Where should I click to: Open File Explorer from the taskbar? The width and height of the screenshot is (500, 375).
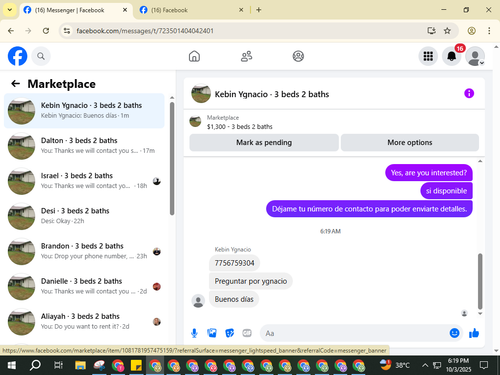coord(80,365)
